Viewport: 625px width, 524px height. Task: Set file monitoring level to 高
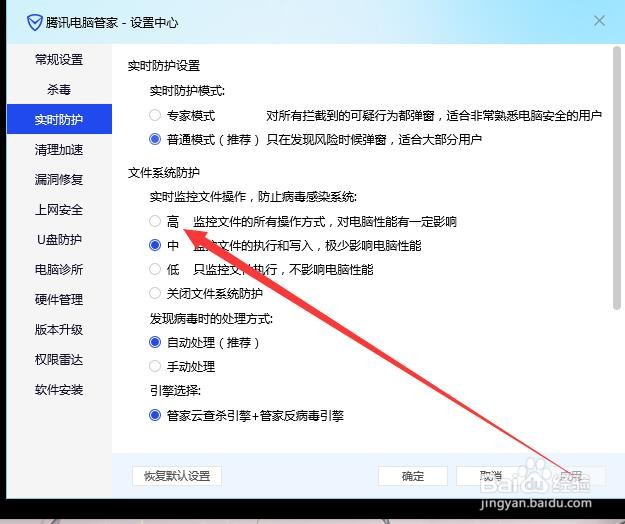[155, 221]
